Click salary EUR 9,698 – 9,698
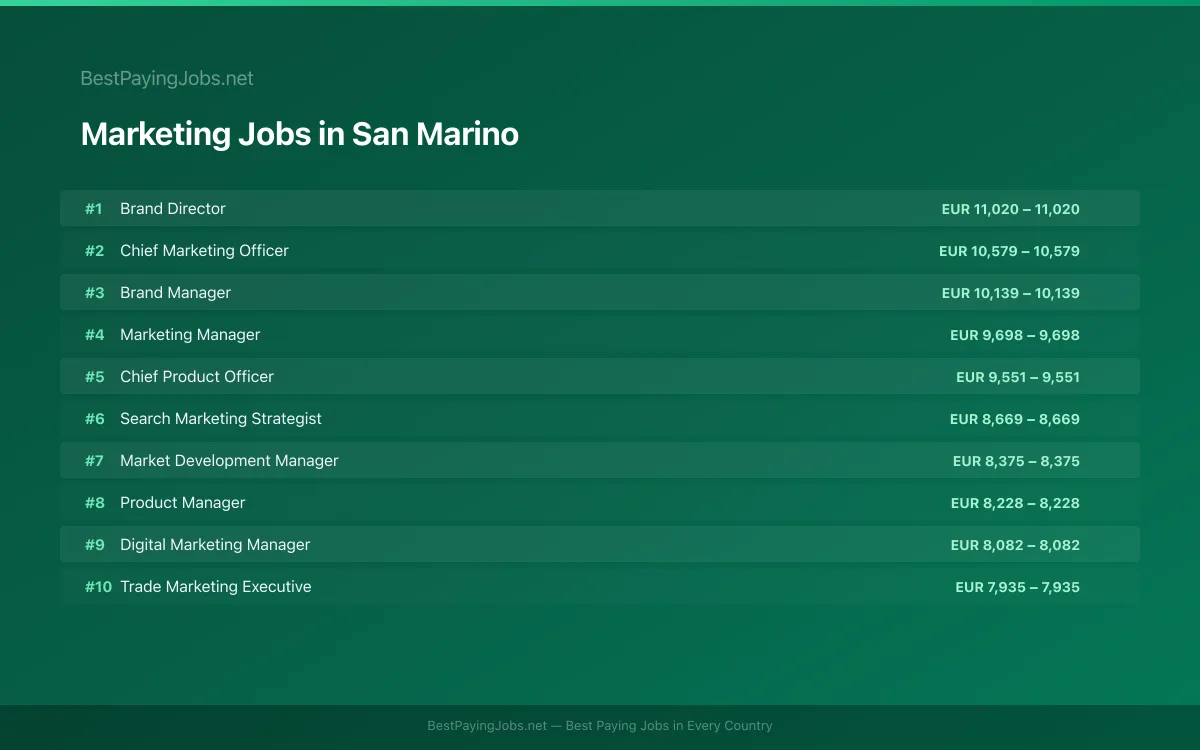This screenshot has height=750, width=1200. coord(1015,335)
